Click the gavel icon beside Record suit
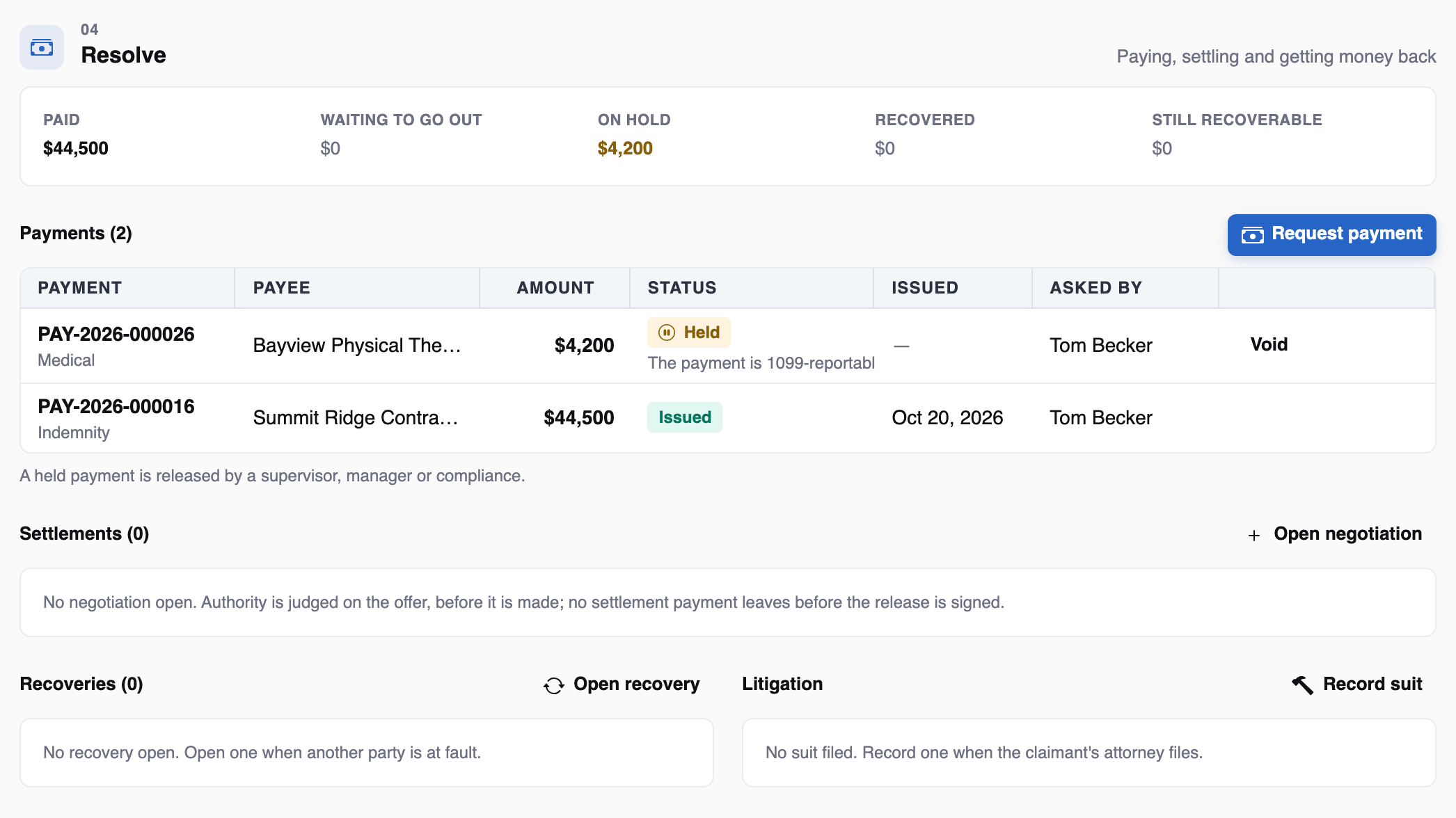This screenshot has height=818, width=1456. click(x=1303, y=684)
